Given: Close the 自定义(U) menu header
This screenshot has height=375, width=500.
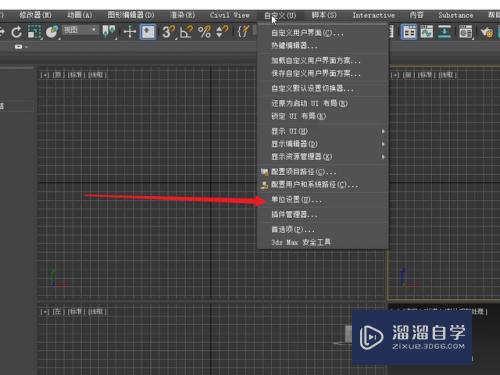Looking at the screenshot, I should coord(280,15).
